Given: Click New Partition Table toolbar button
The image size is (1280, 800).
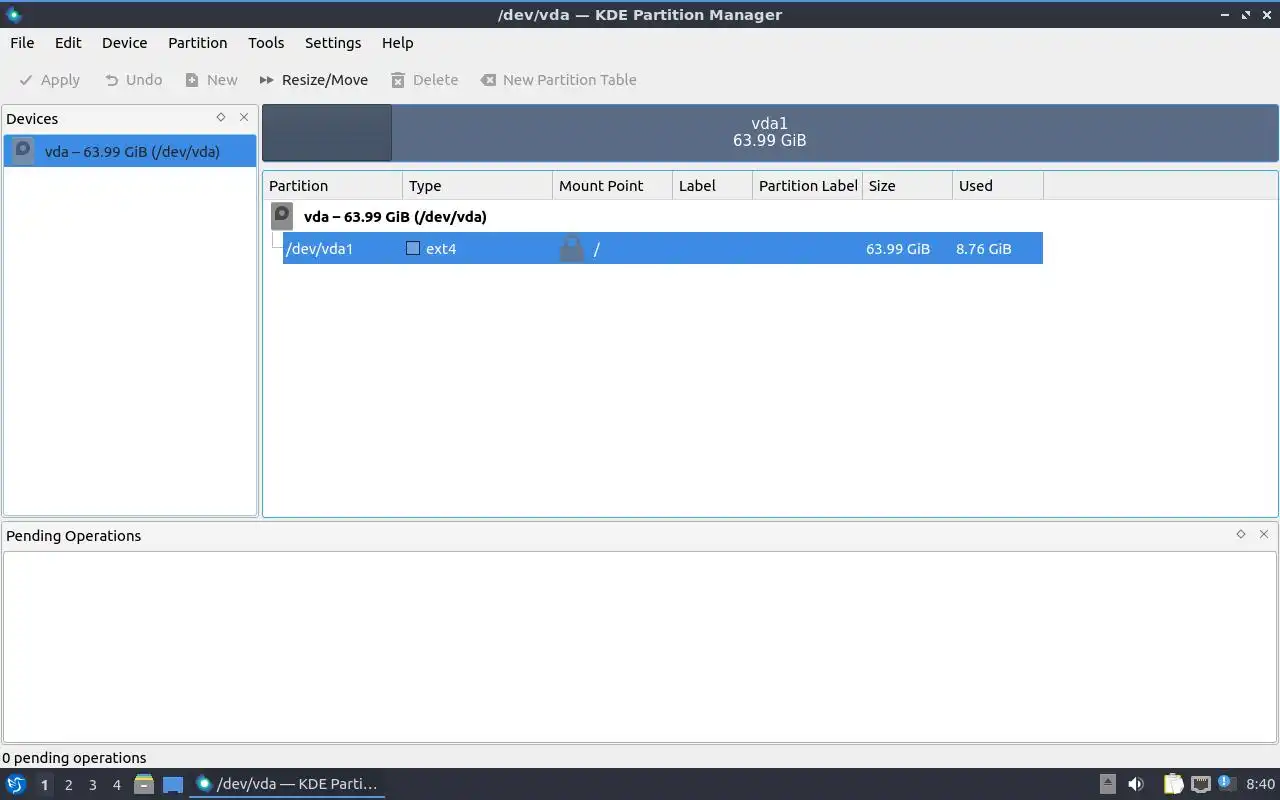Looking at the screenshot, I should point(558,80).
